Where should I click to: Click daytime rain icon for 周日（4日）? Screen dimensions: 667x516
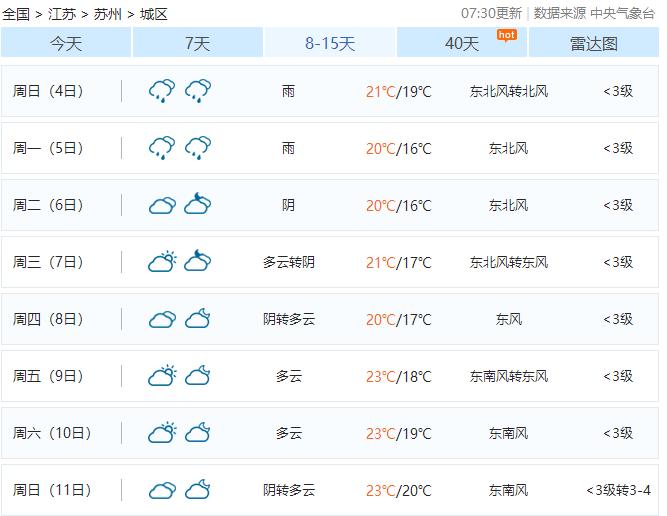(x=162, y=91)
